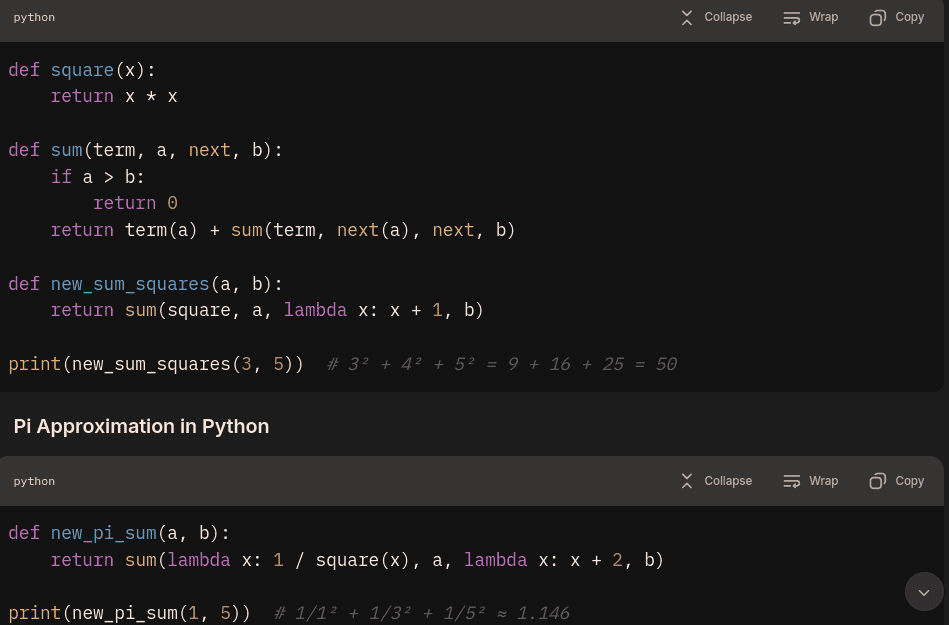Image resolution: width=949 pixels, height=625 pixels.
Task: Copy the sum squares code block
Action: tap(896, 18)
